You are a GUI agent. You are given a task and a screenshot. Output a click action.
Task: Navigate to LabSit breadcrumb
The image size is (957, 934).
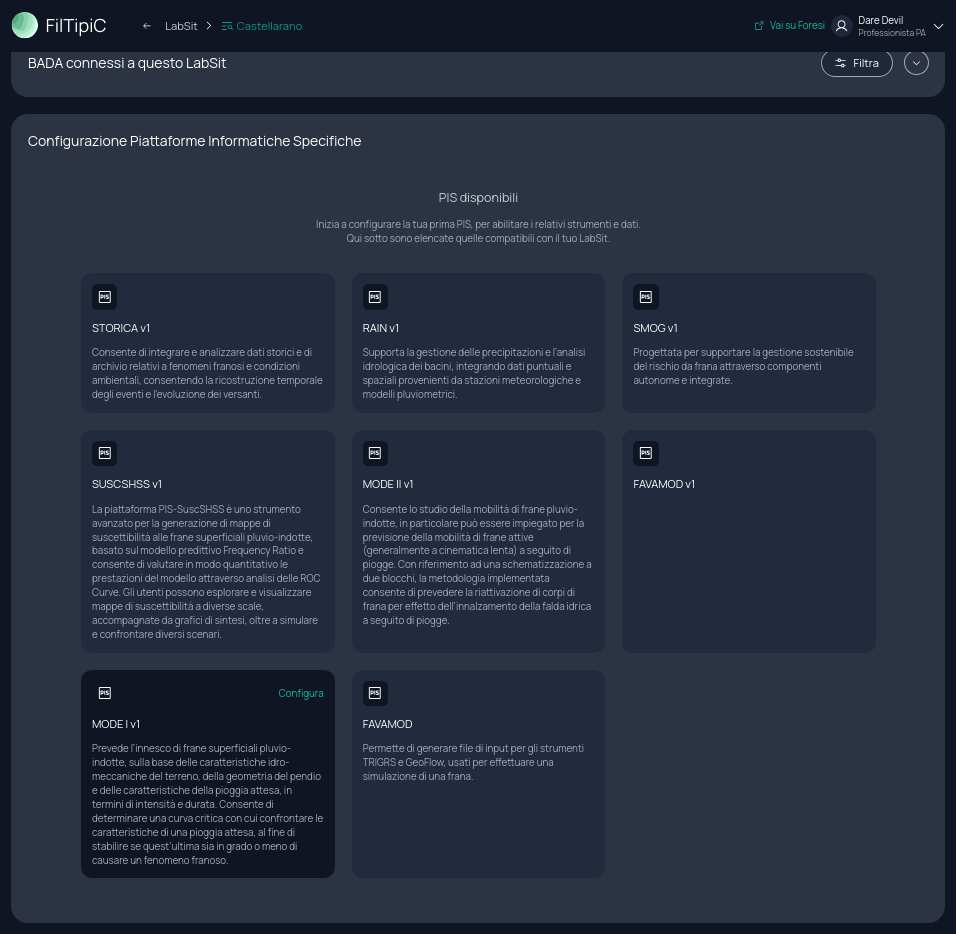[x=181, y=26]
